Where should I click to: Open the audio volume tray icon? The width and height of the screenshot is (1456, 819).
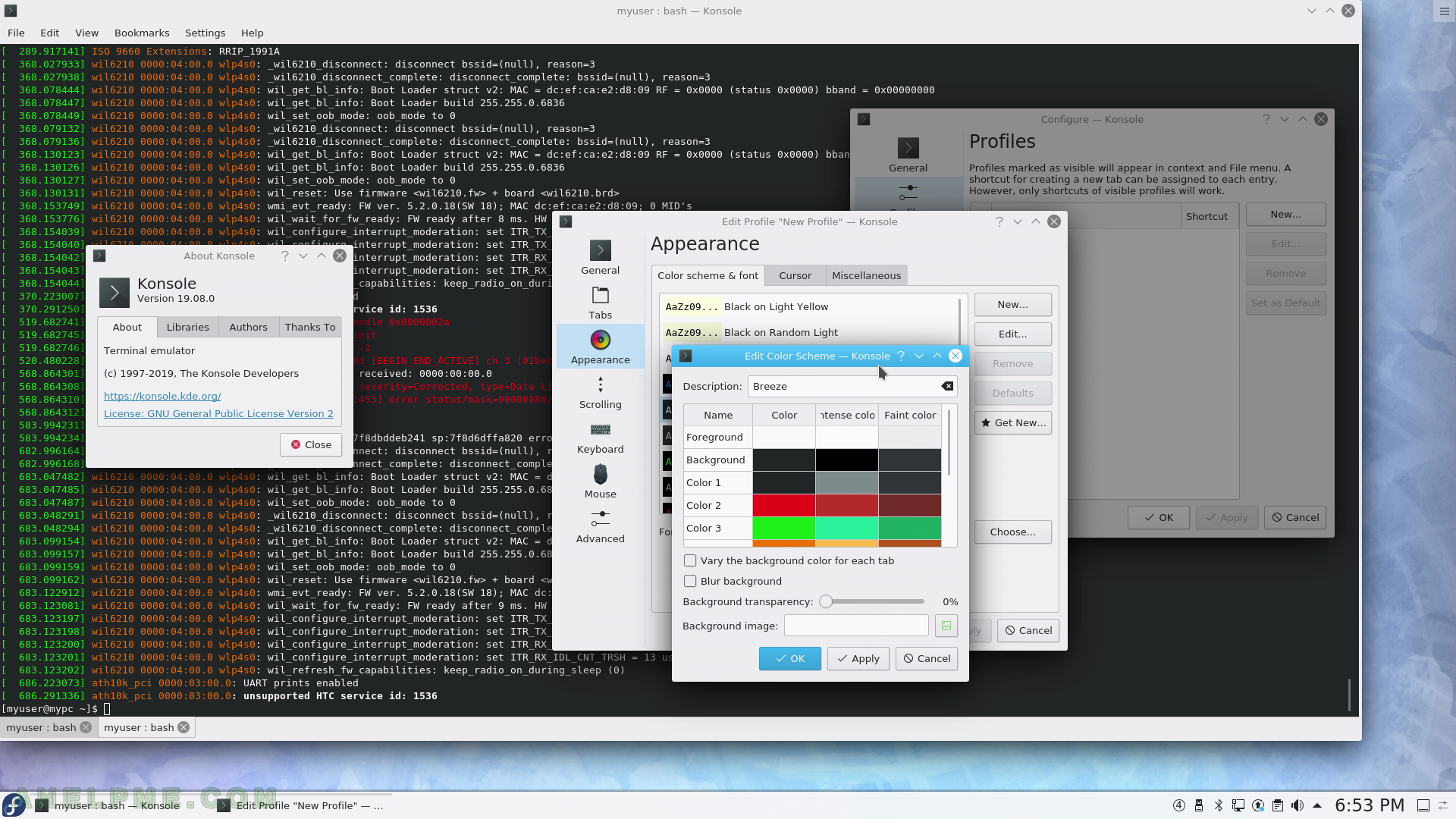(x=1298, y=805)
